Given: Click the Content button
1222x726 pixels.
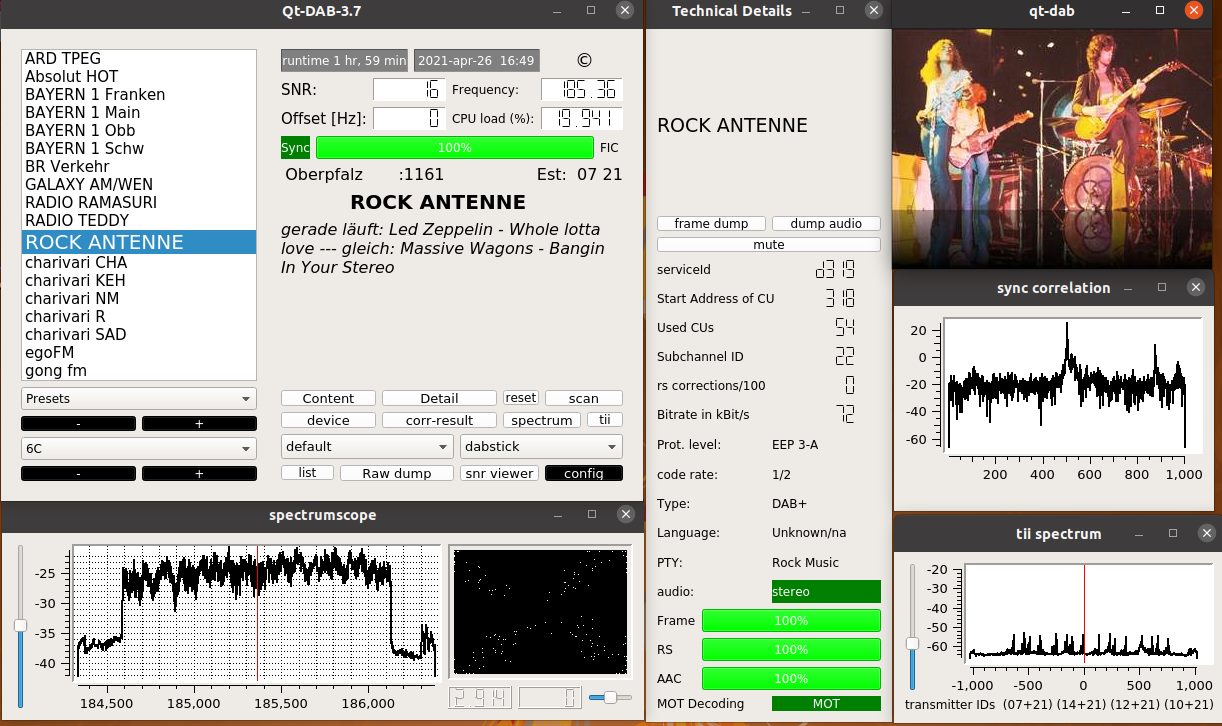Looking at the screenshot, I should point(328,398).
